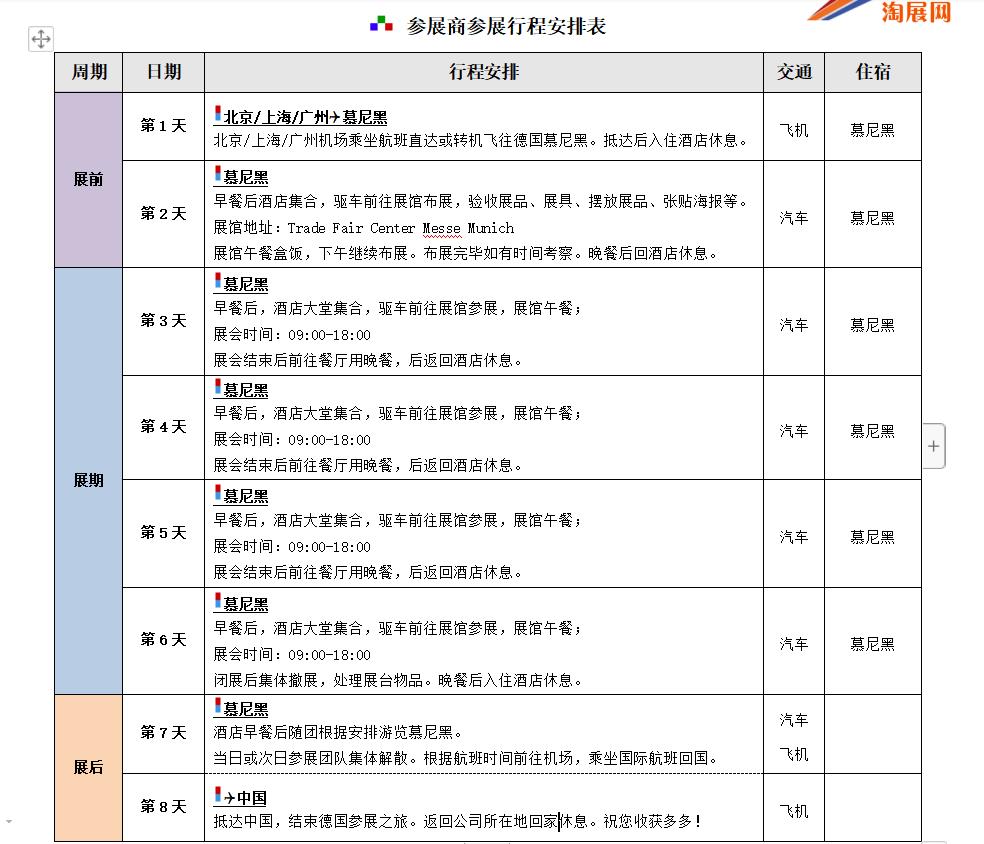This screenshot has height=844, width=984.
Task: Click the underlined word Messe
Action: (441, 228)
